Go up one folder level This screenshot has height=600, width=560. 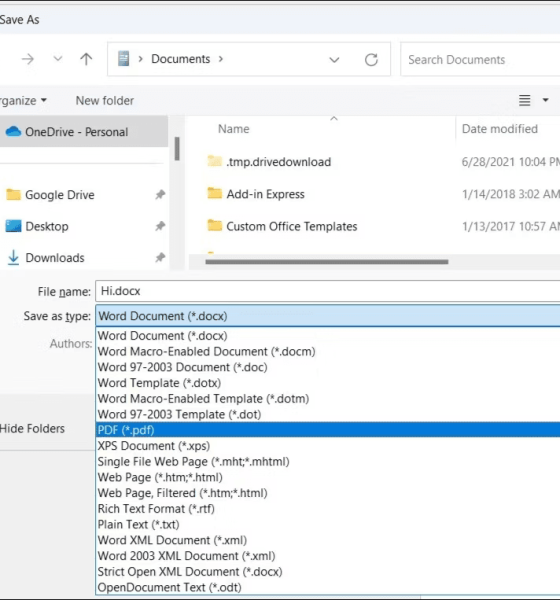86,59
